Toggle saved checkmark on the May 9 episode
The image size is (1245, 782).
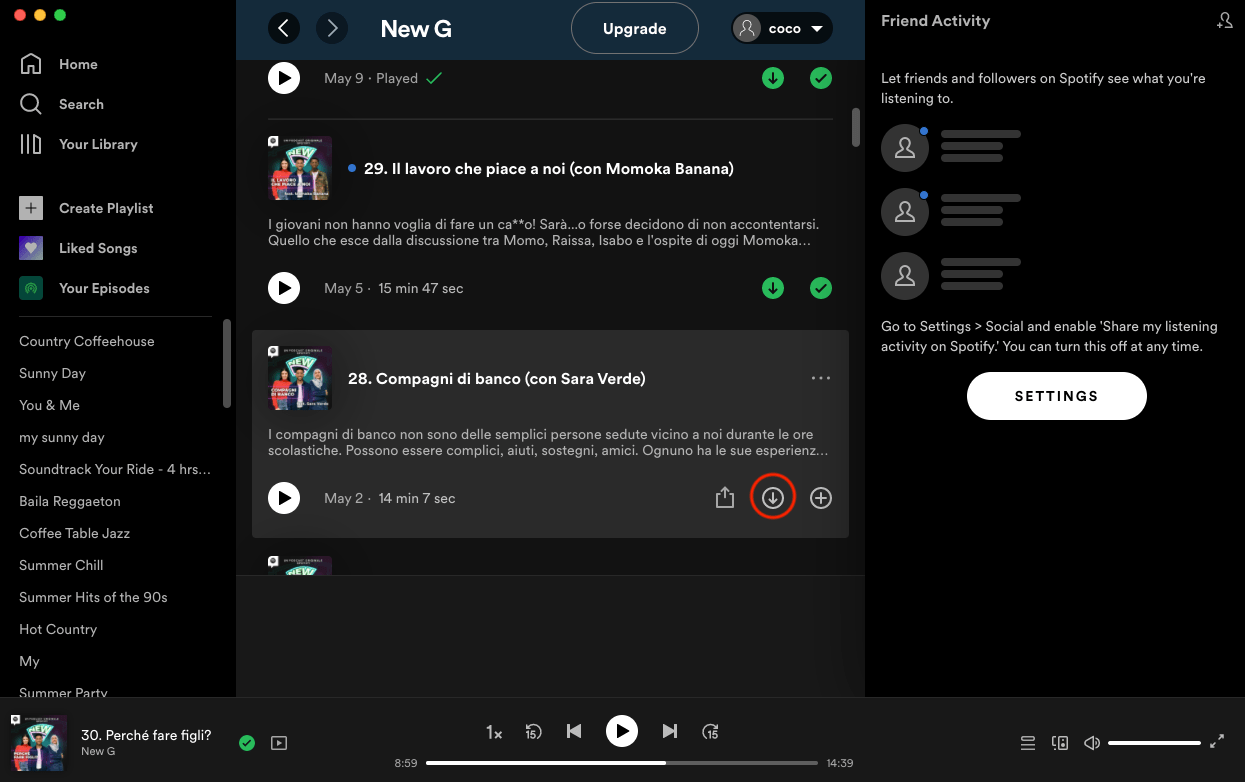821,78
